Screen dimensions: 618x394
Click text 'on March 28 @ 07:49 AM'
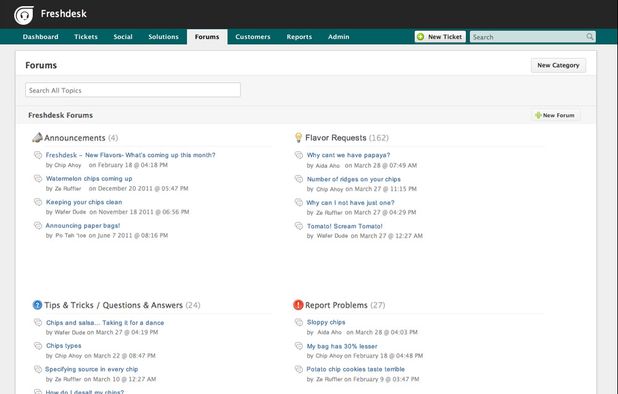(x=381, y=165)
